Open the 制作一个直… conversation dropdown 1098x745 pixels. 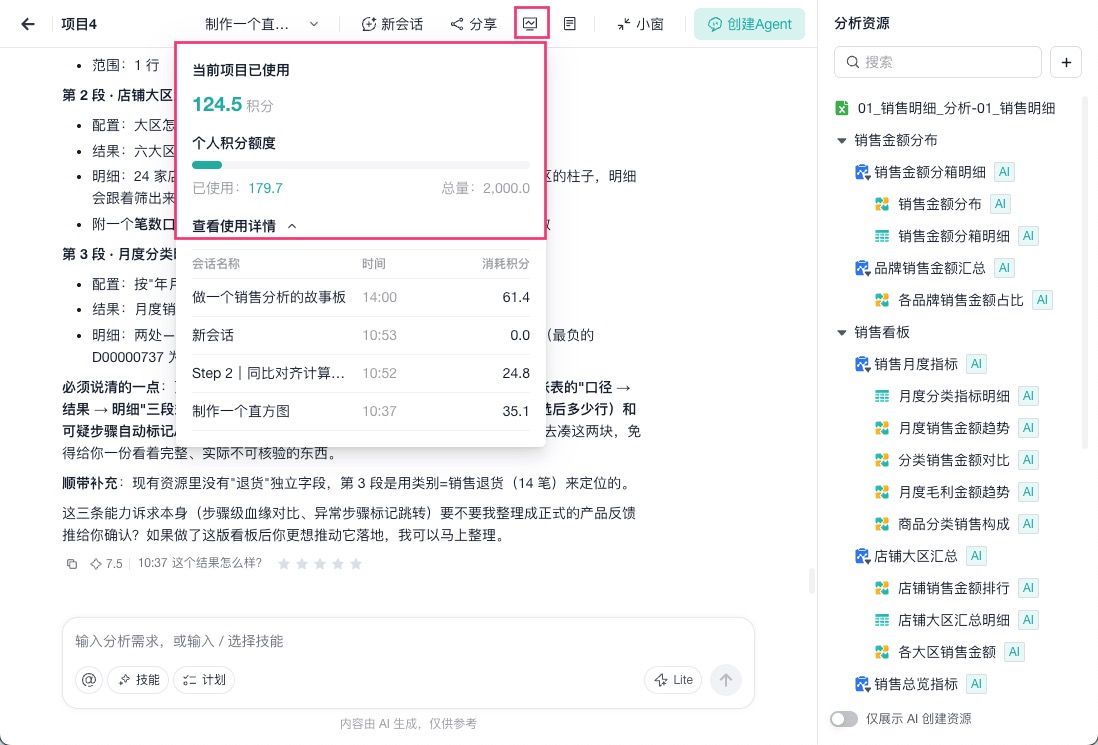(x=262, y=24)
